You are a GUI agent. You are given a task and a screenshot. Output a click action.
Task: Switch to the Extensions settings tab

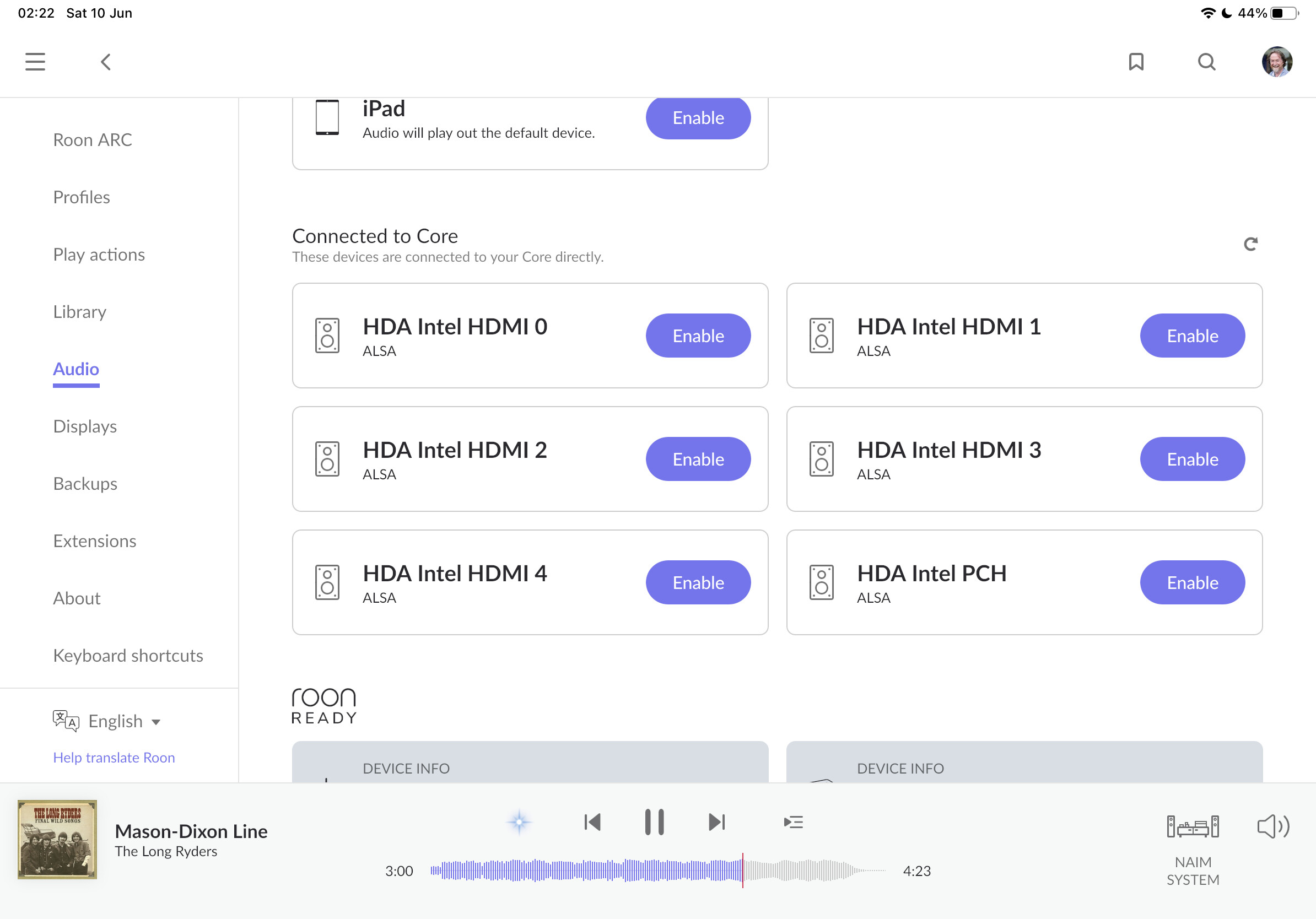95,541
